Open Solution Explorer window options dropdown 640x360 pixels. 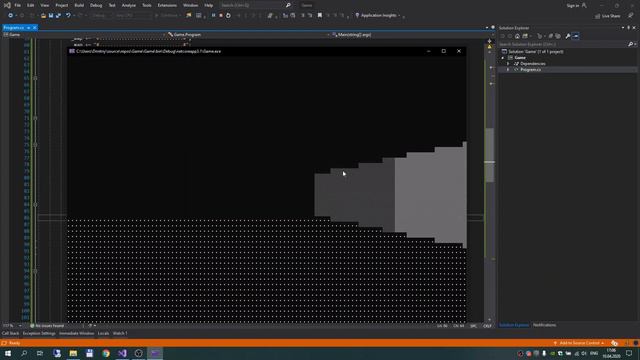coord(623,28)
